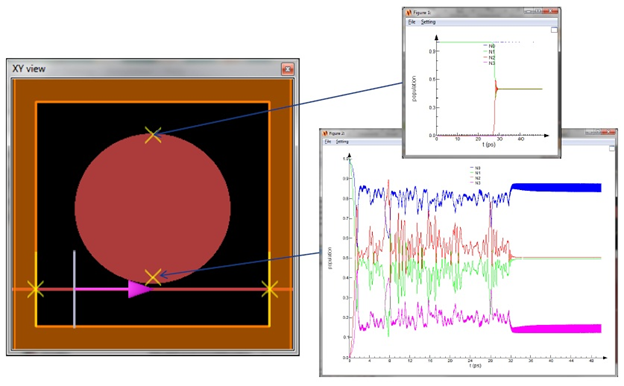The height and width of the screenshot is (386, 624).
Task: Open the File menu in Figure 1 window
Action: click(411, 22)
